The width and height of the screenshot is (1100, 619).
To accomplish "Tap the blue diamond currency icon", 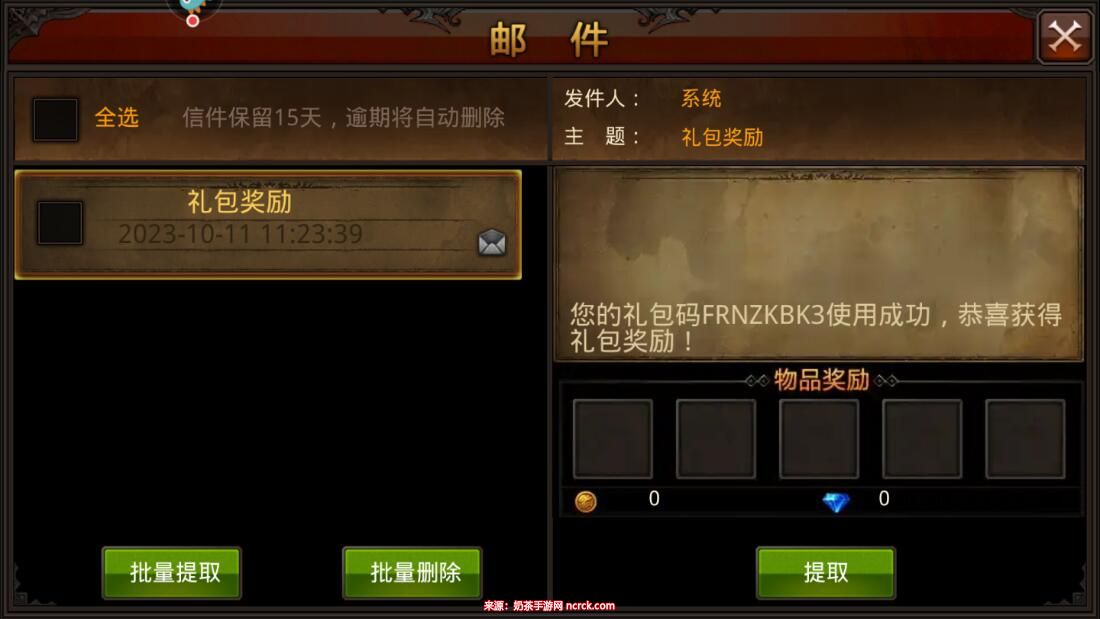I will click(836, 502).
